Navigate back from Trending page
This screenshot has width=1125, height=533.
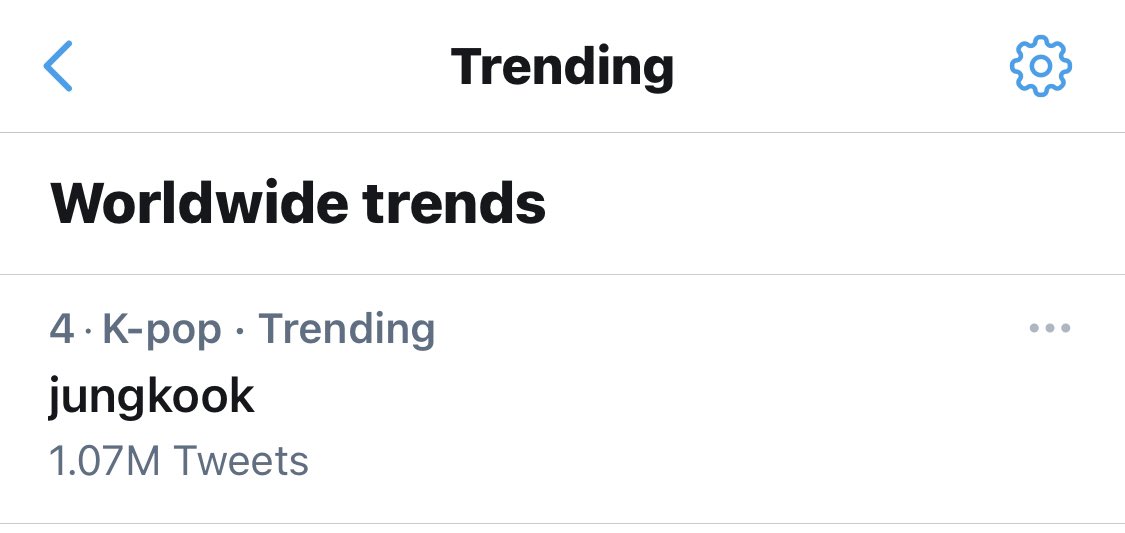(58, 66)
